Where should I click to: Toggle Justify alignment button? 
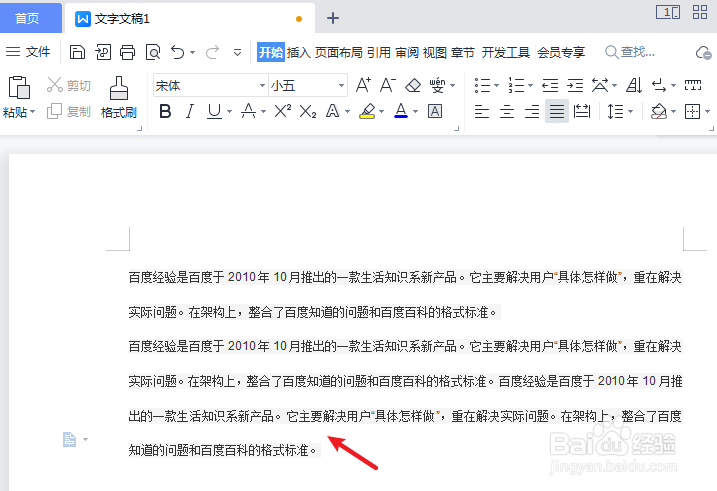tap(556, 111)
